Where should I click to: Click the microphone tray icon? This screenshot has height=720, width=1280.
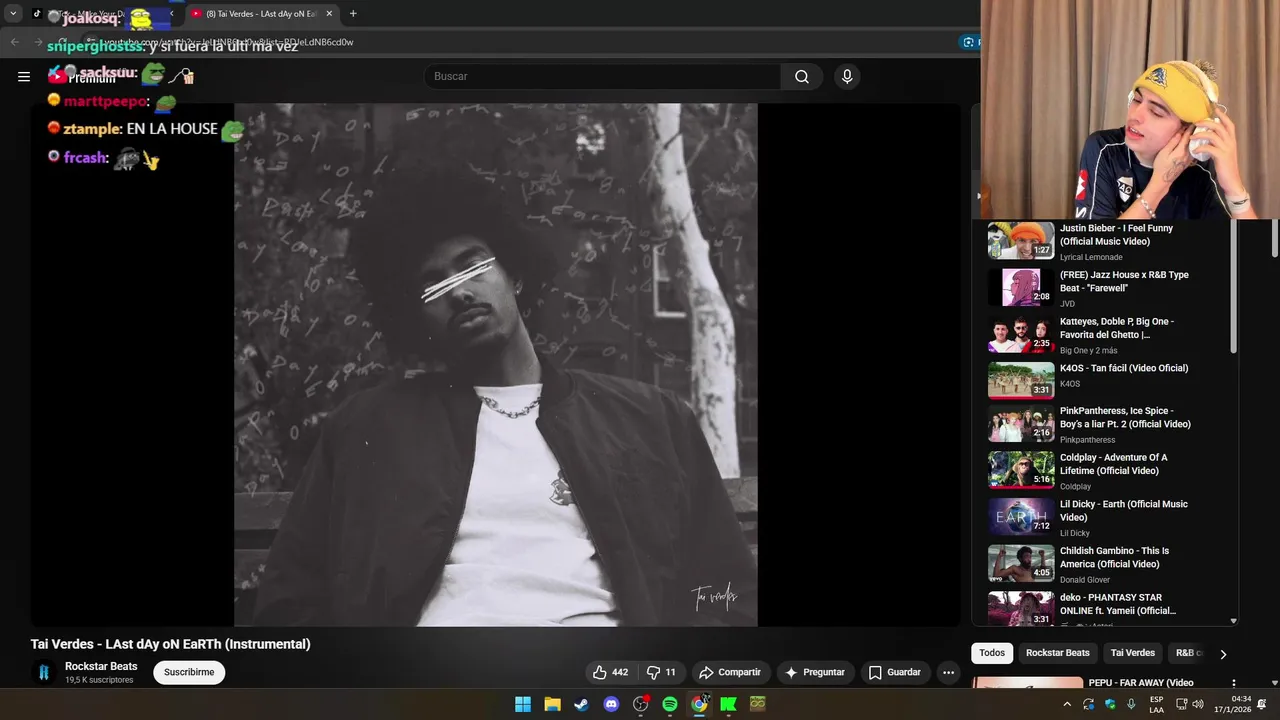coord(1131,704)
